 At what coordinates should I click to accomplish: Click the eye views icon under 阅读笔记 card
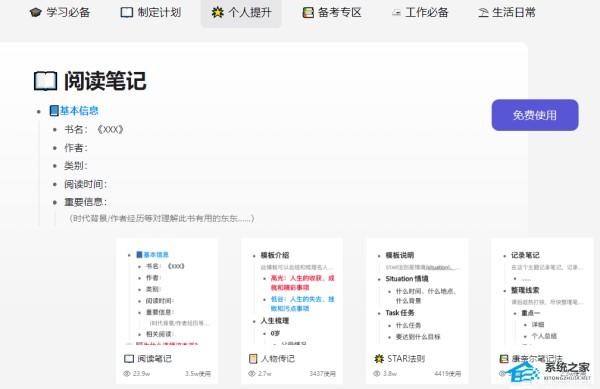(x=127, y=374)
